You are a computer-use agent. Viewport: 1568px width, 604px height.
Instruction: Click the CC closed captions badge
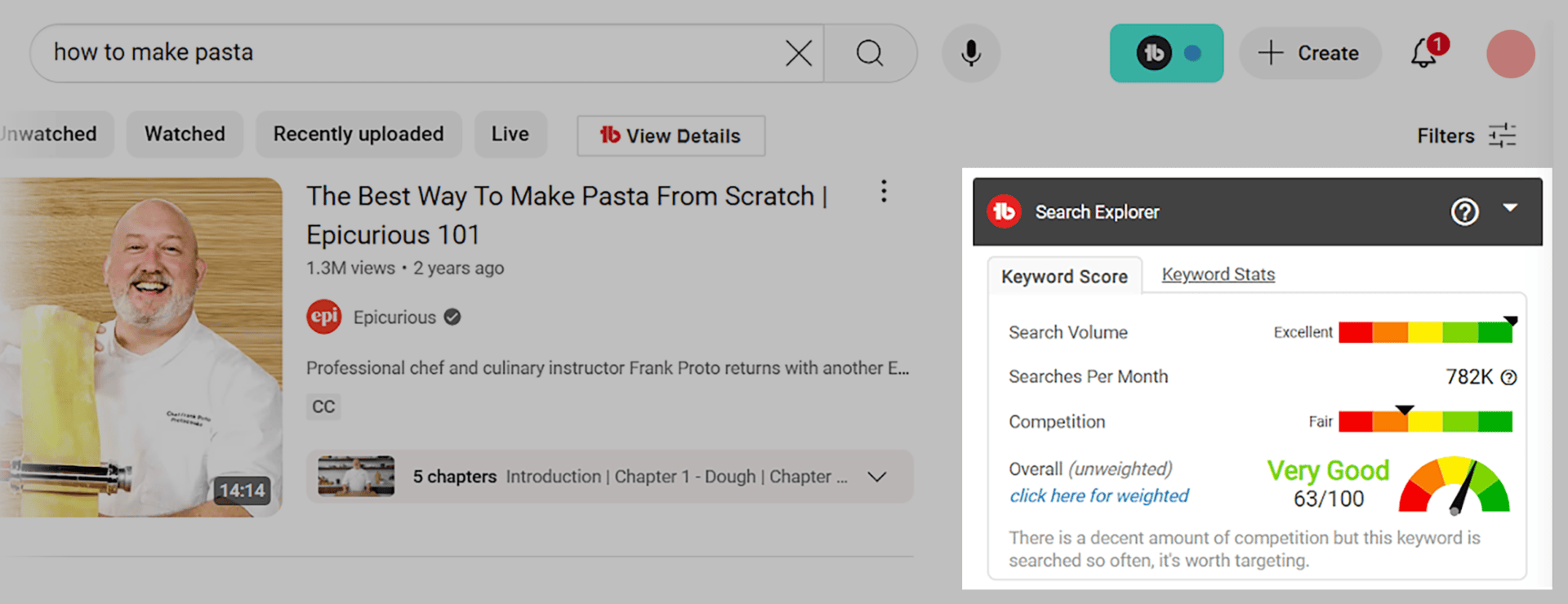point(323,406)
